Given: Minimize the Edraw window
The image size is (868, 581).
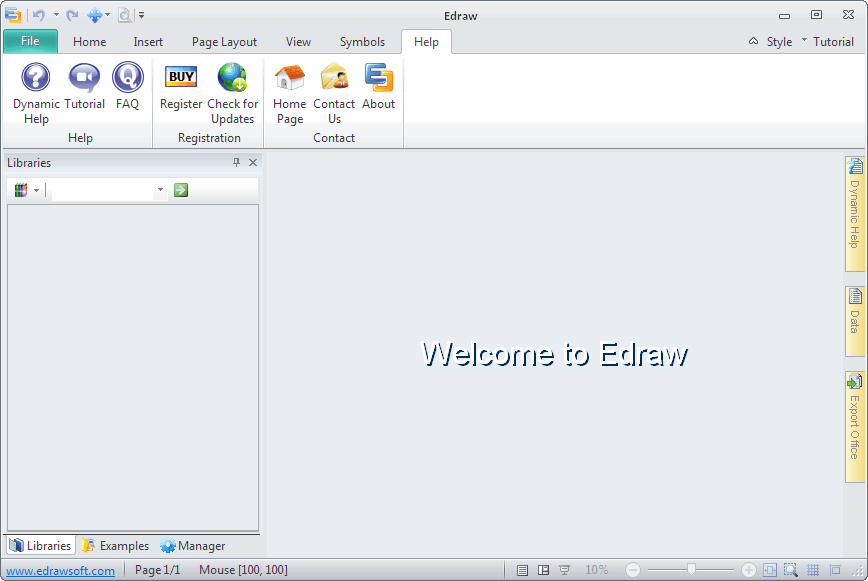Looking at the screenshot, I should pos(784,15).
